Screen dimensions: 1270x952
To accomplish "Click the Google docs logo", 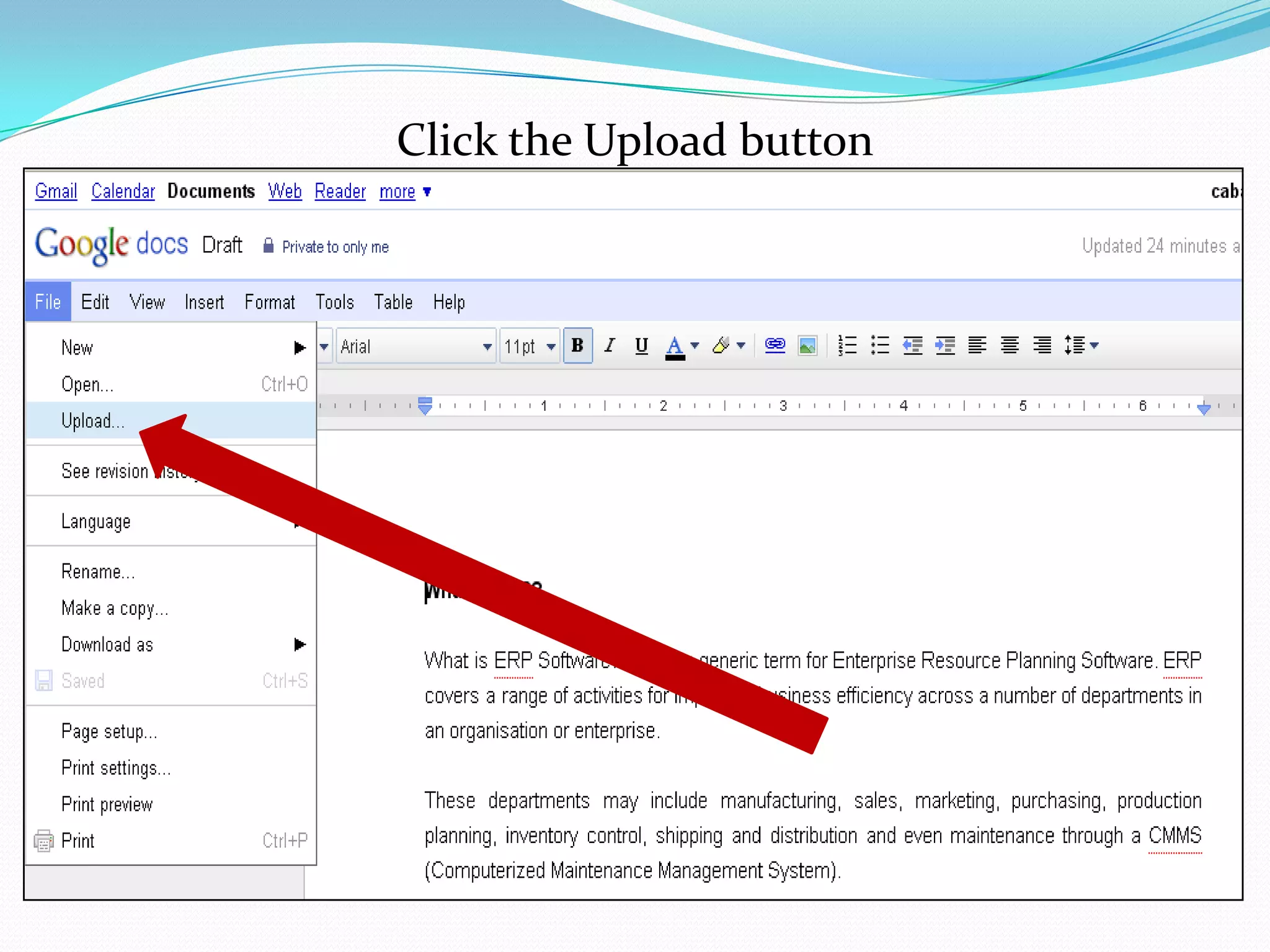I will click(x=111, y=245).
